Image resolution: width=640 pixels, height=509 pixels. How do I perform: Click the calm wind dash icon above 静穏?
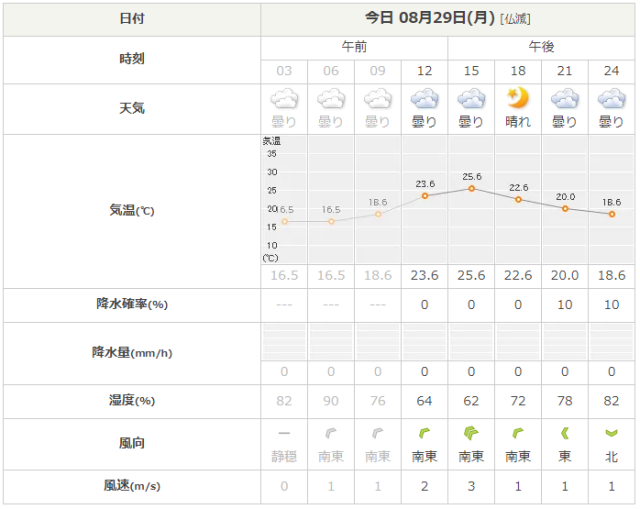coord(284,433)
